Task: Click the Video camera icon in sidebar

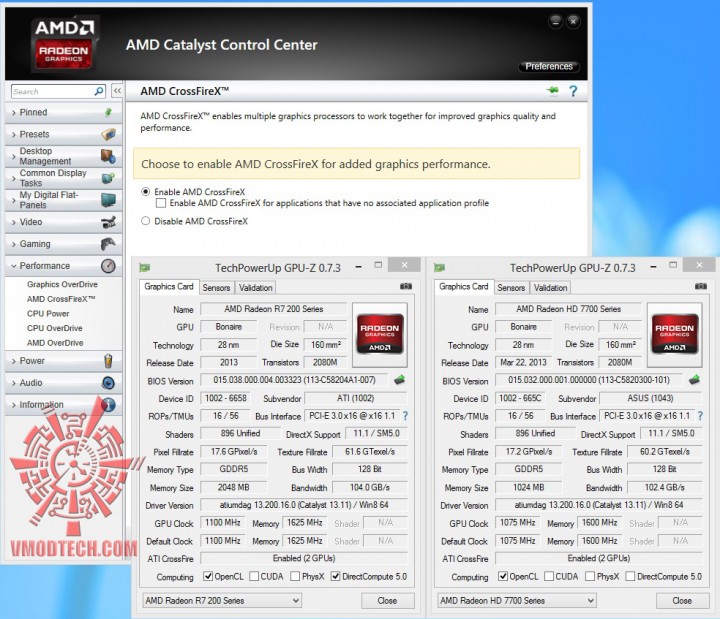Action: 108,222
